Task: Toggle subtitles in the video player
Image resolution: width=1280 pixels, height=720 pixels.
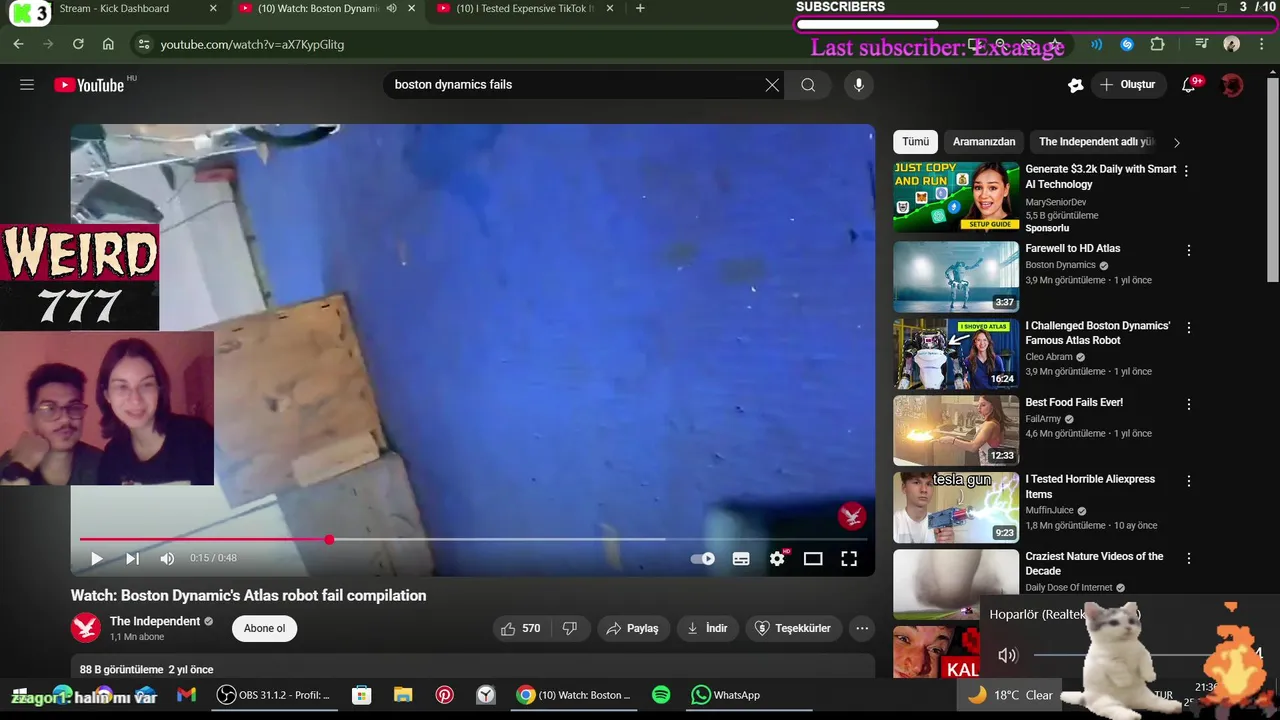Action: [x=741, y=559]
